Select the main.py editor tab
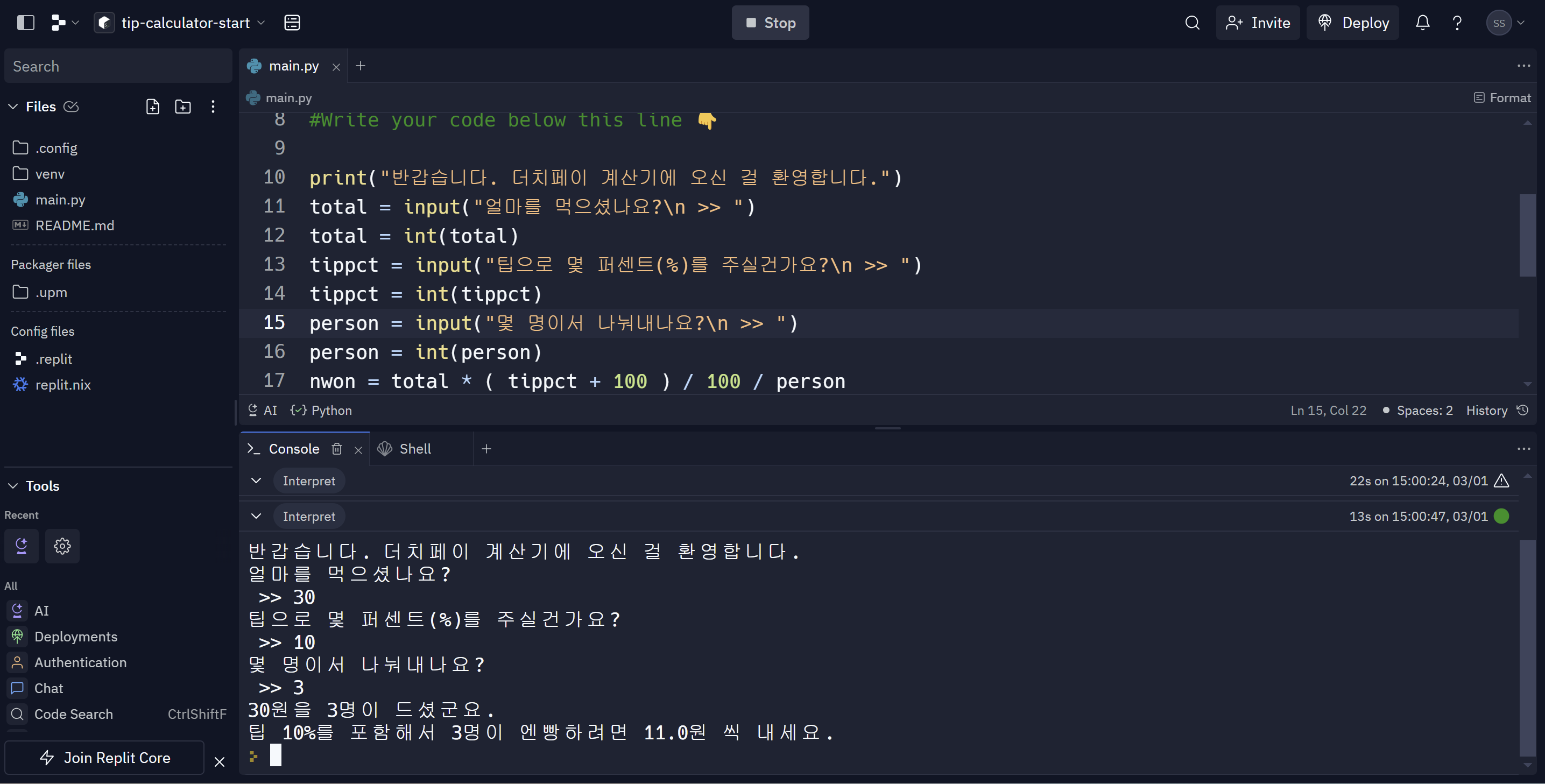The height and width of the screenshot is (784, 1545). click(293, 66)
